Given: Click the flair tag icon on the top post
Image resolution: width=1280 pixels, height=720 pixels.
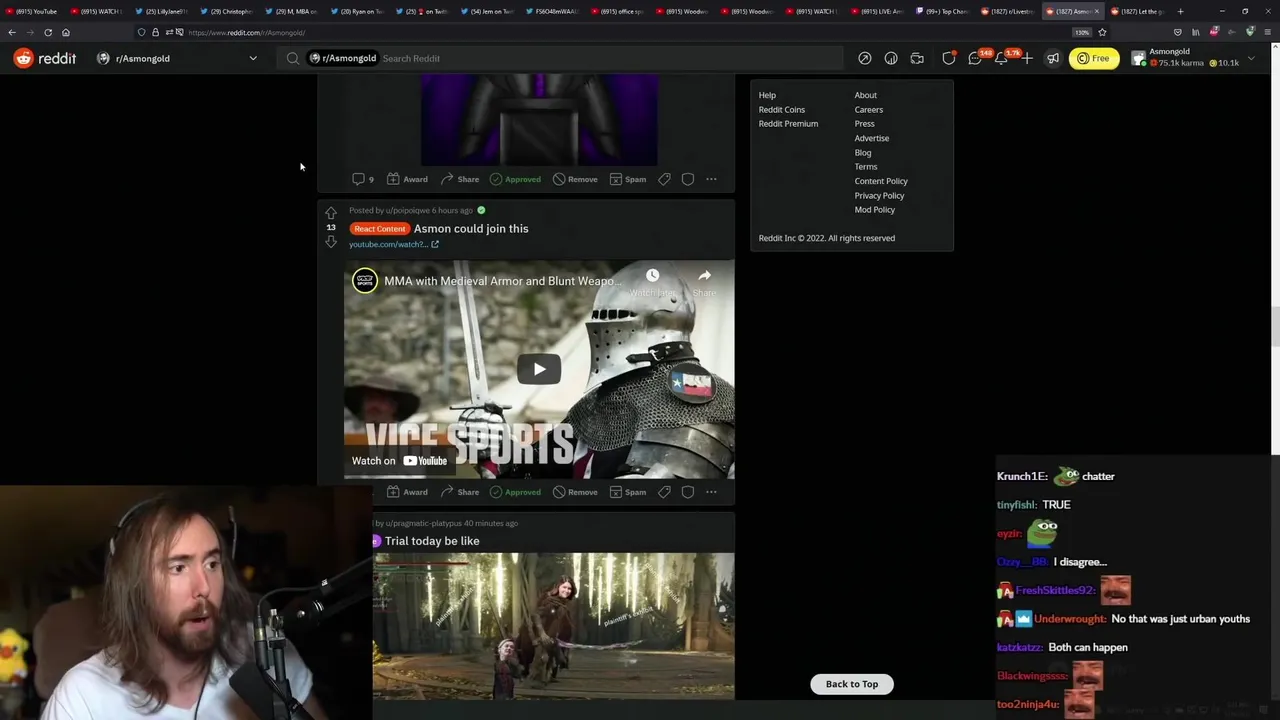Looking at the screenshot, I should 664,179.
